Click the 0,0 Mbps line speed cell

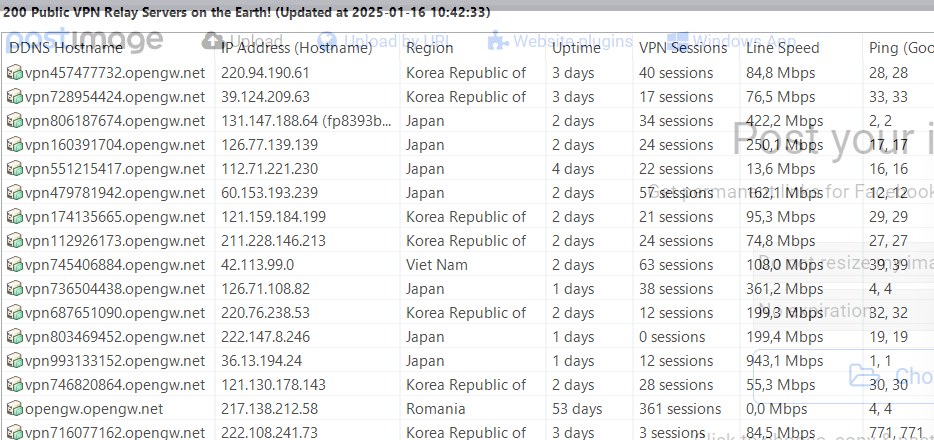tap(777, 409)
